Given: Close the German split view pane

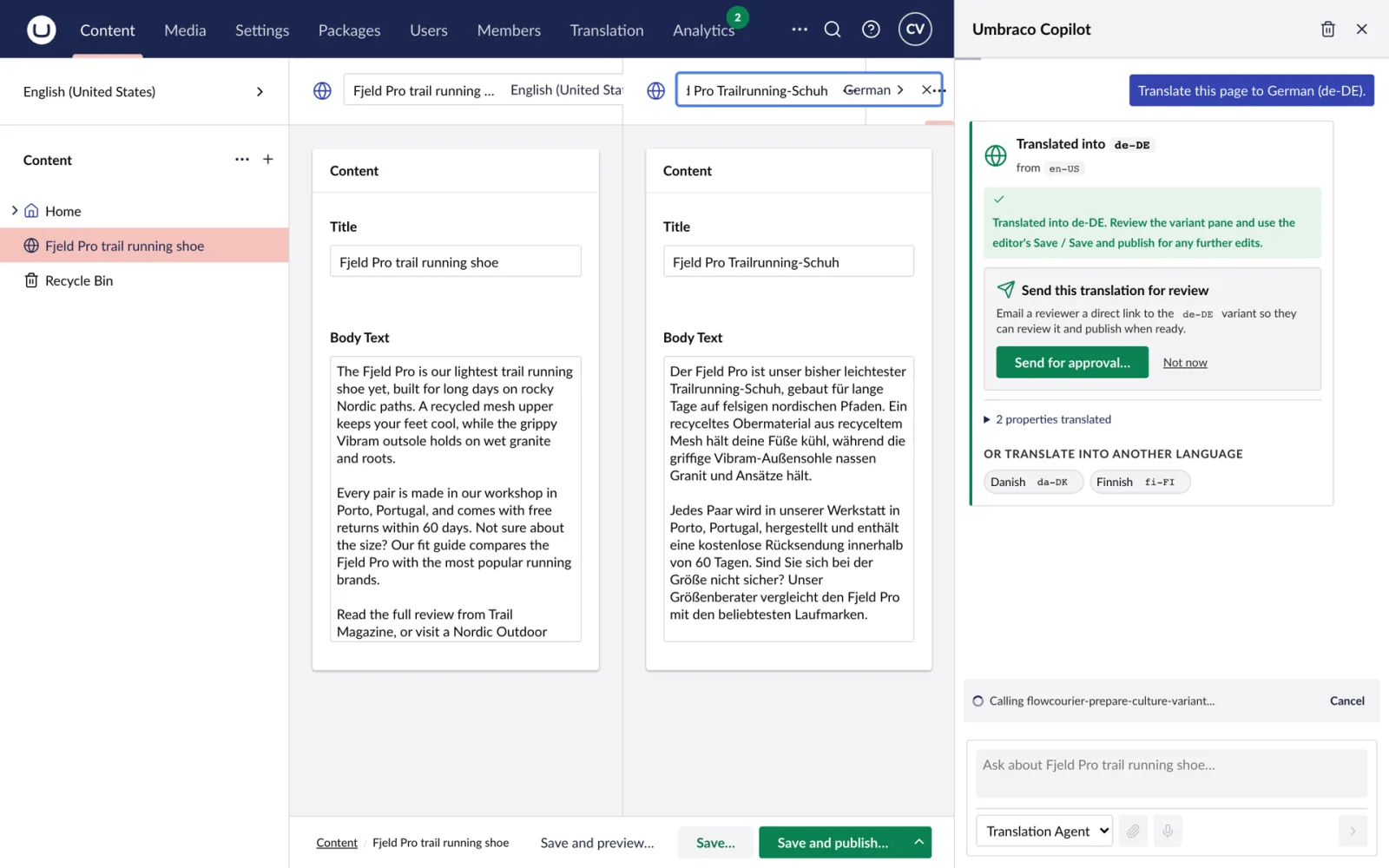Looking at the screenshot, I should coord(926,90).
